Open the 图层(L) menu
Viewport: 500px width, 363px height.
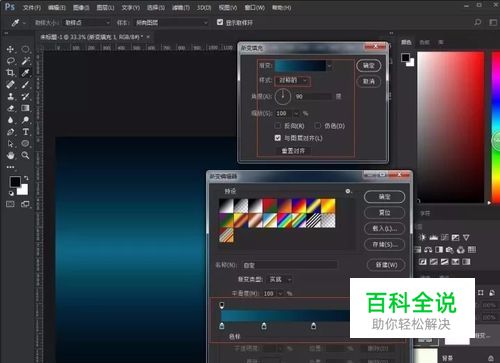[x=105, y=7]
